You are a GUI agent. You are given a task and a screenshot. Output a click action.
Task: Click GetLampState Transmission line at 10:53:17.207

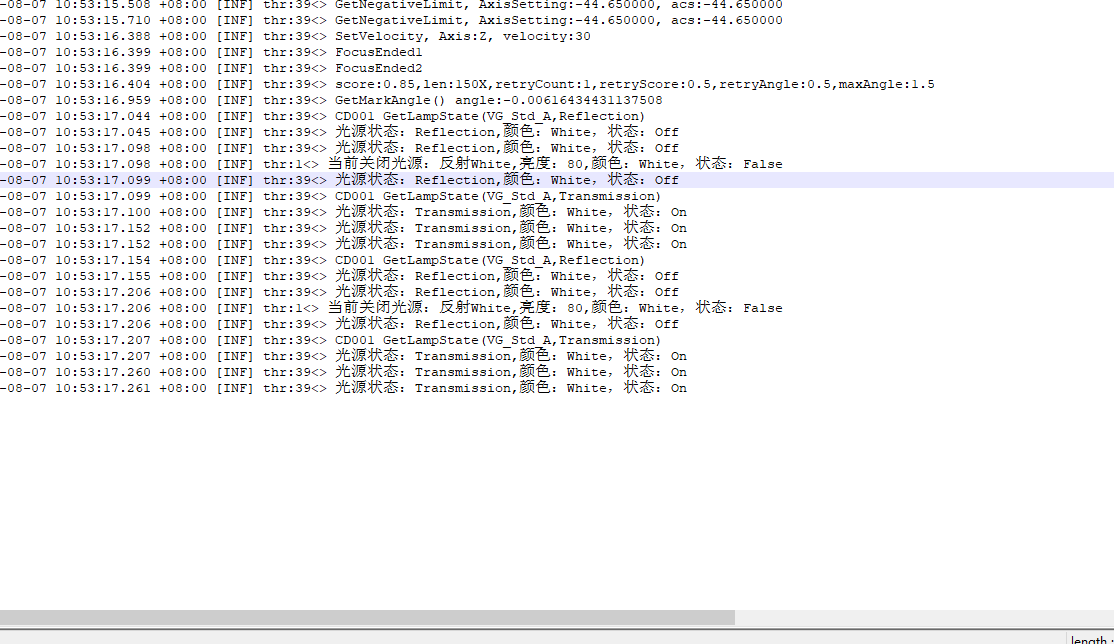497,340
